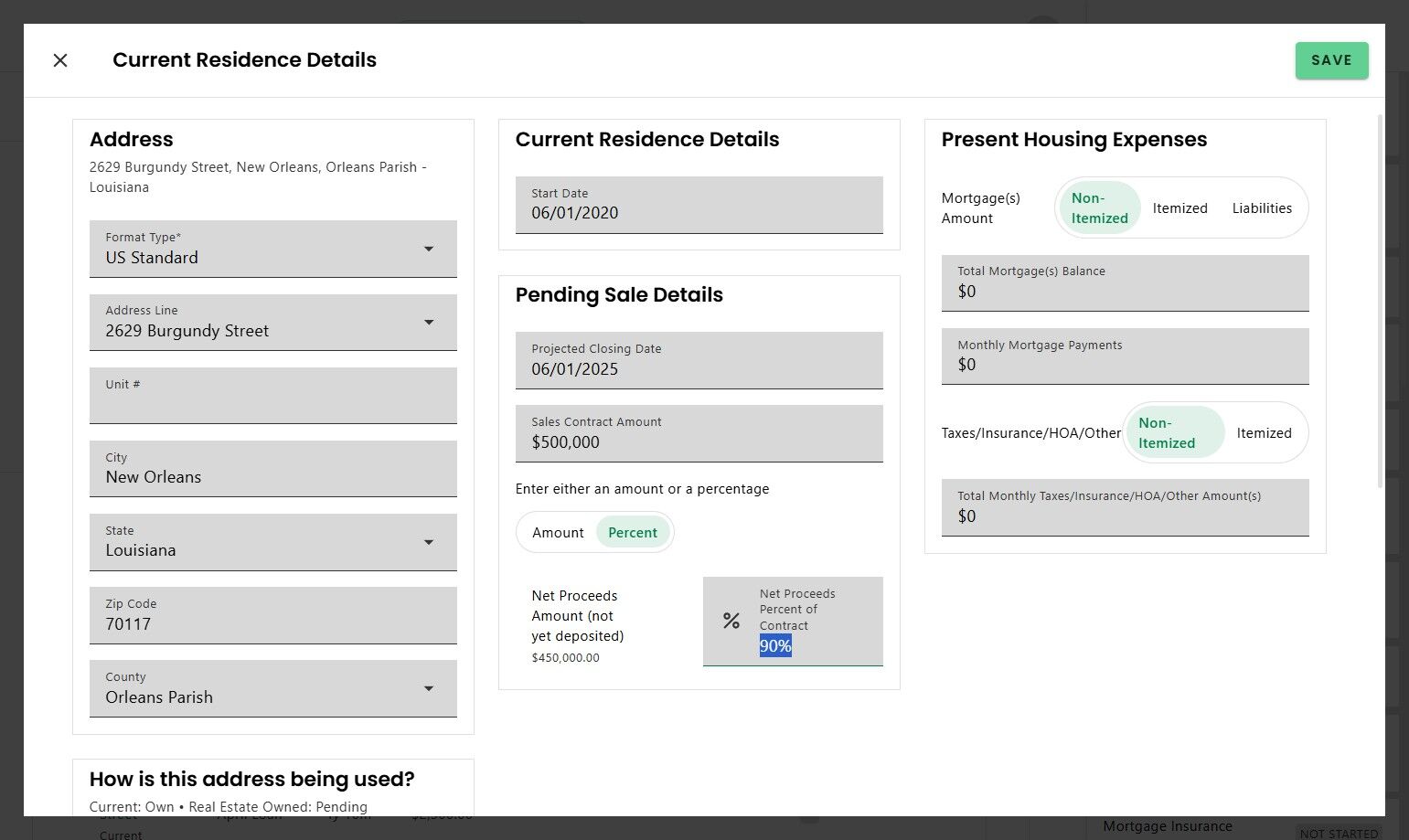Close the Current Residence Details dialog
This screenshot has width=1409, height=840.
[60, 60]
